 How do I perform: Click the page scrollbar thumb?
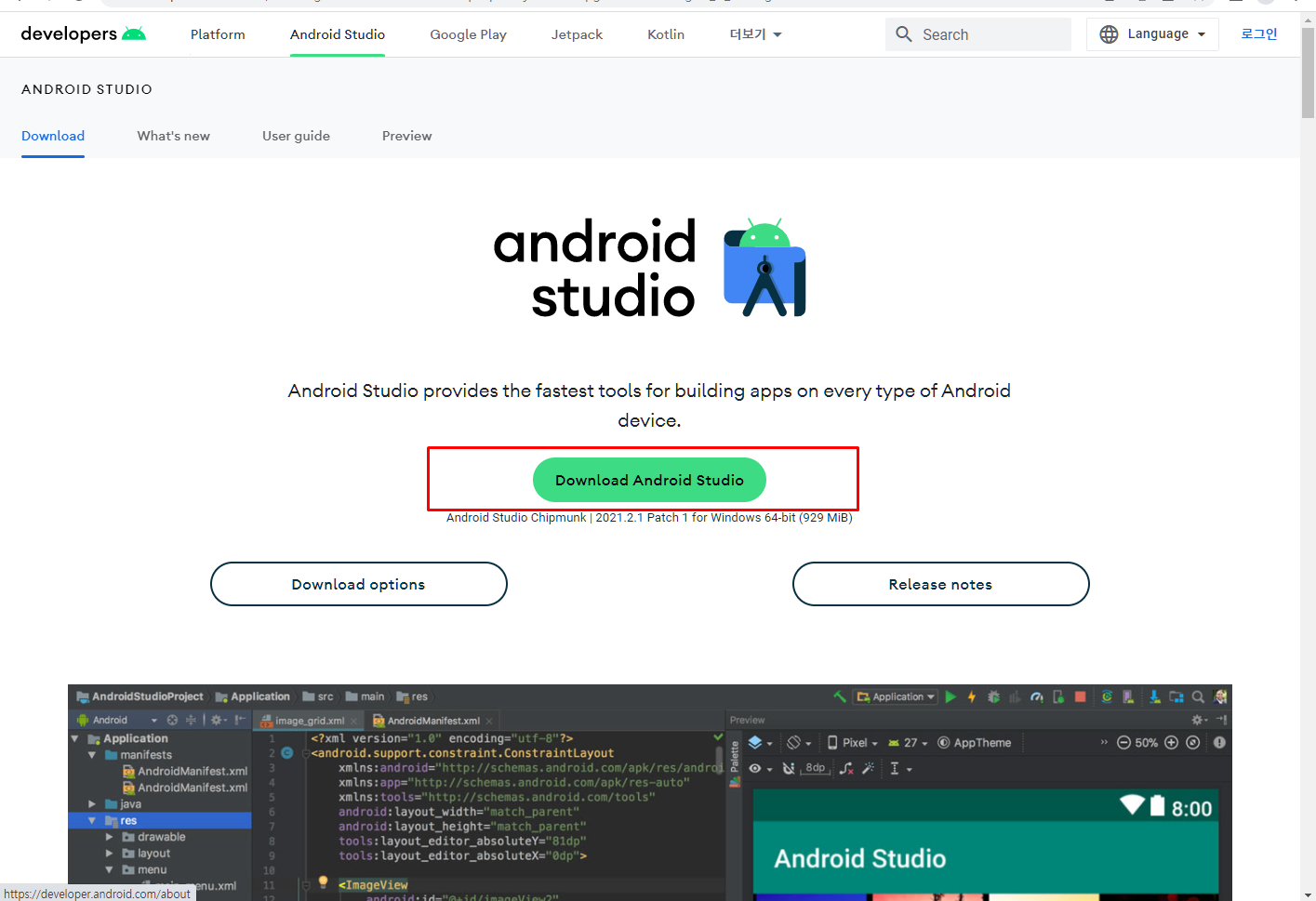(1308, 73)
